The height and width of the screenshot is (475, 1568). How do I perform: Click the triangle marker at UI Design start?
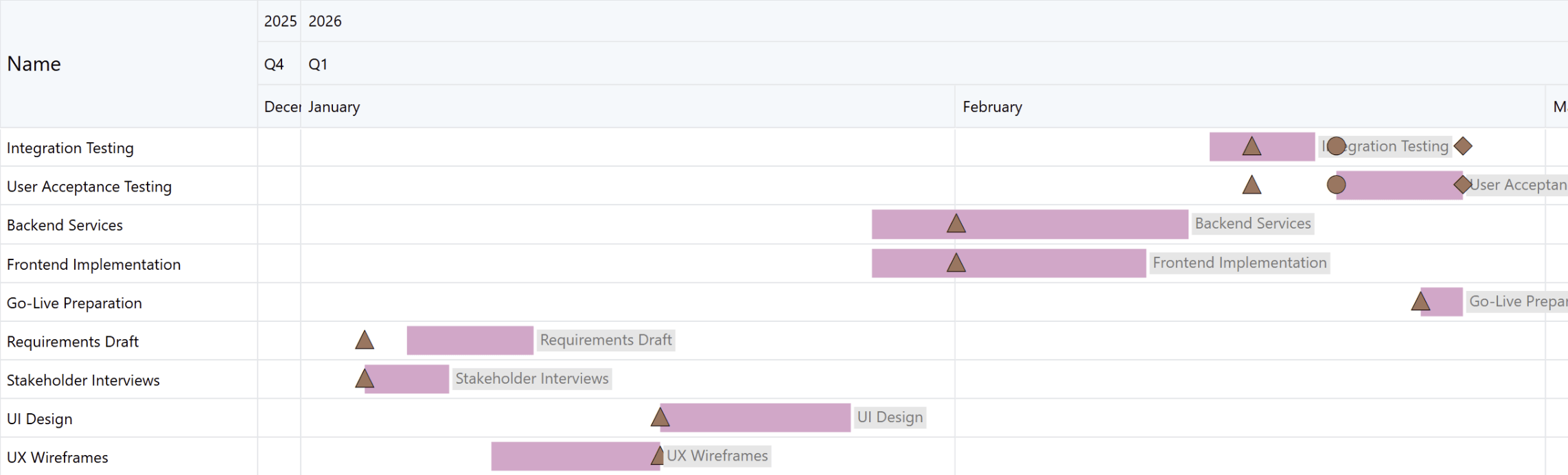660,417
